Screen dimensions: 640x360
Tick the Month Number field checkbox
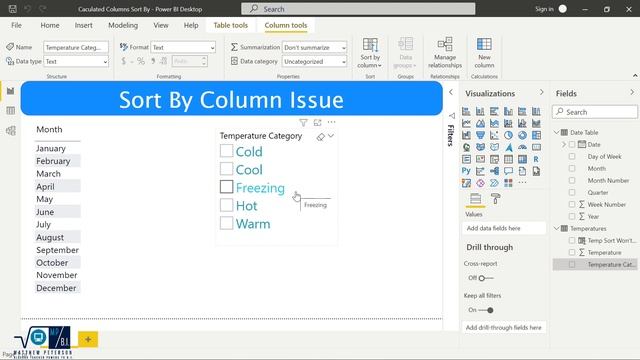click(x=572, y=180)
